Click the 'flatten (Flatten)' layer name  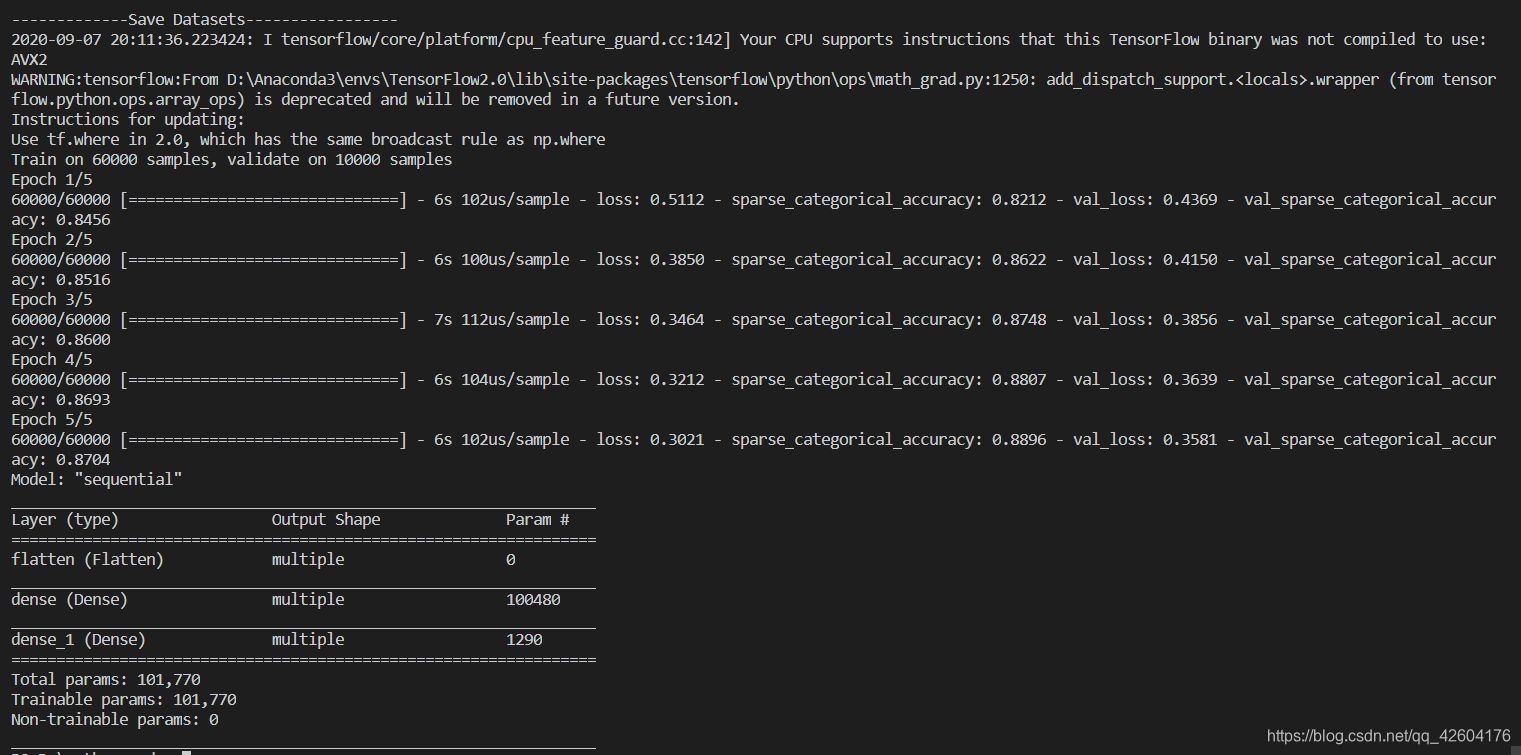tap(88, 560)
